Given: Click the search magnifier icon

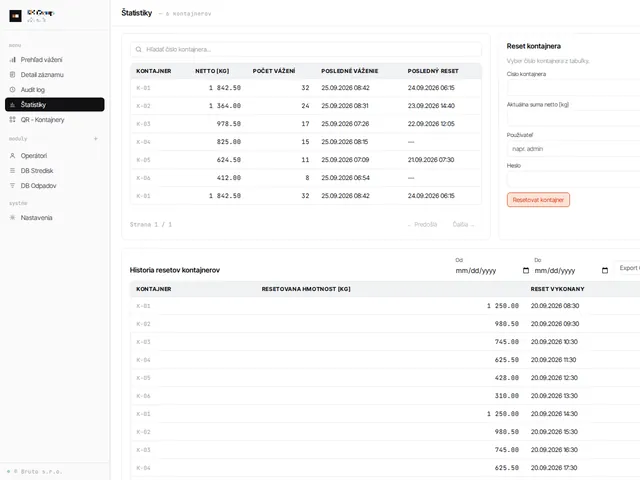Looking at the screenshot, I should coord(139,49).
